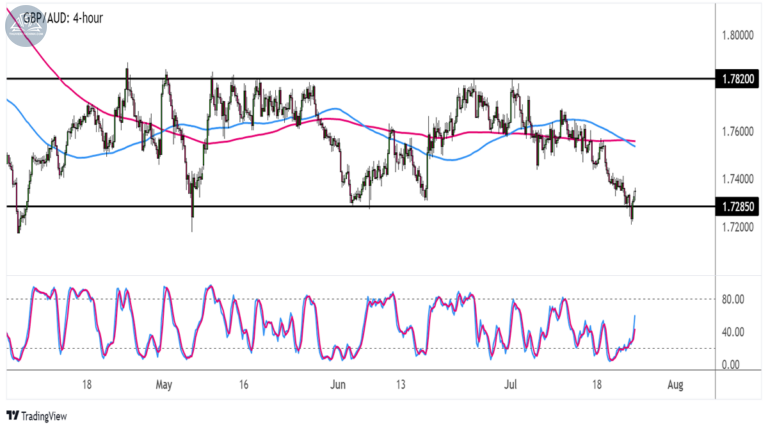768x432 pixels.
Task: Click the black horizontal support line at 1.72850
Action: click(360, 206)
